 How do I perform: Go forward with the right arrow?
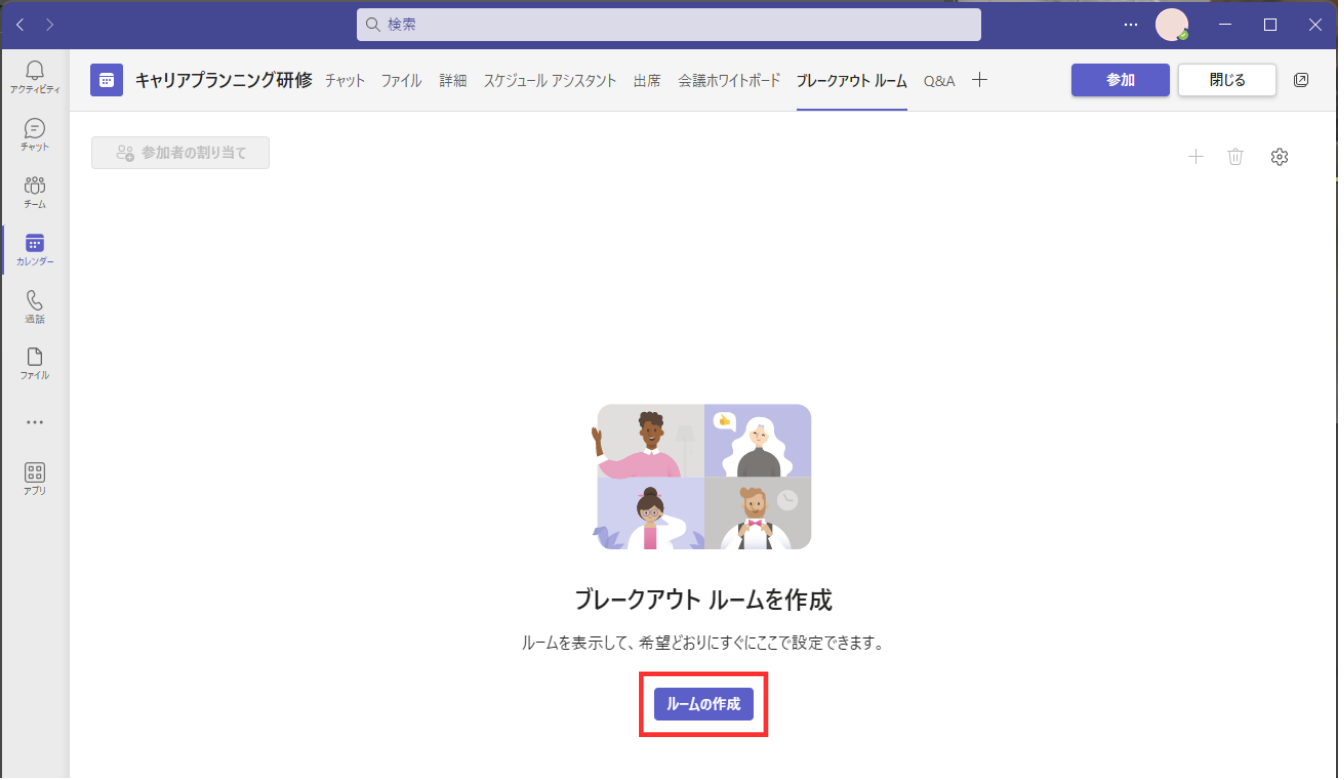pos(50,25)
